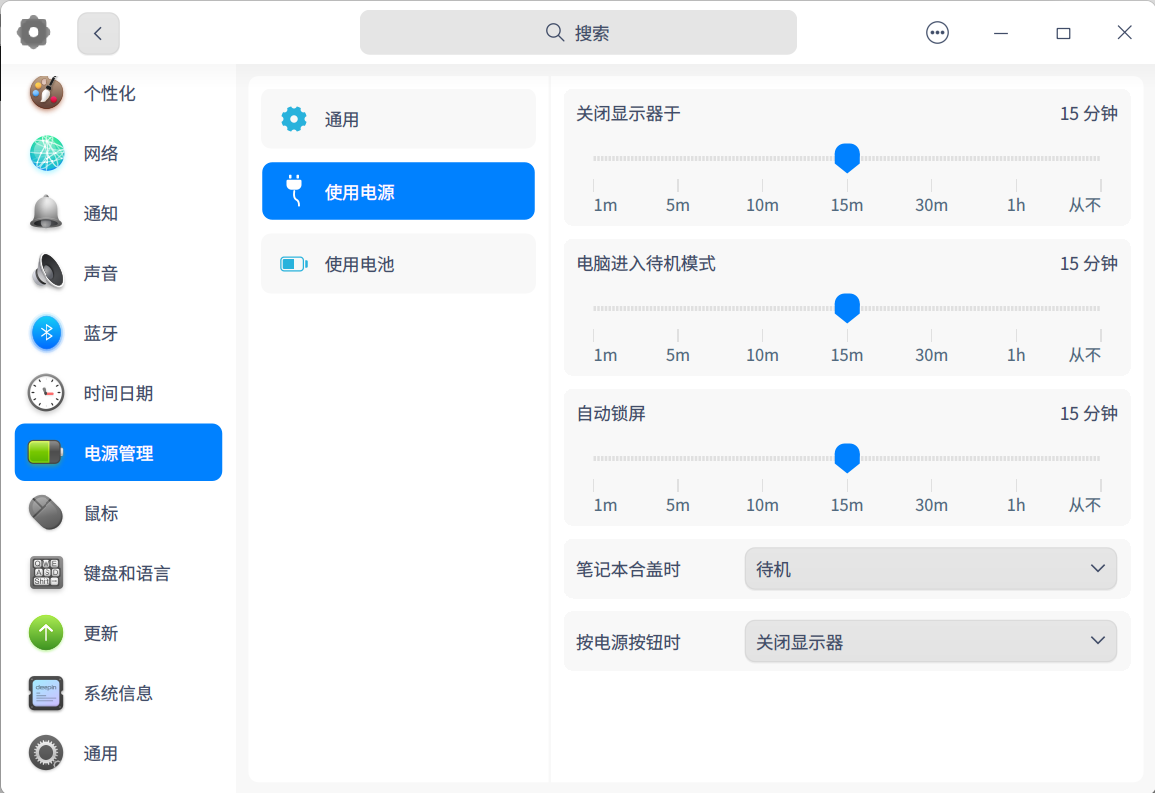Go back with the left arrow button
Image resolution: width=1155 pixels, height=793 pixels.
click(98, 33)
